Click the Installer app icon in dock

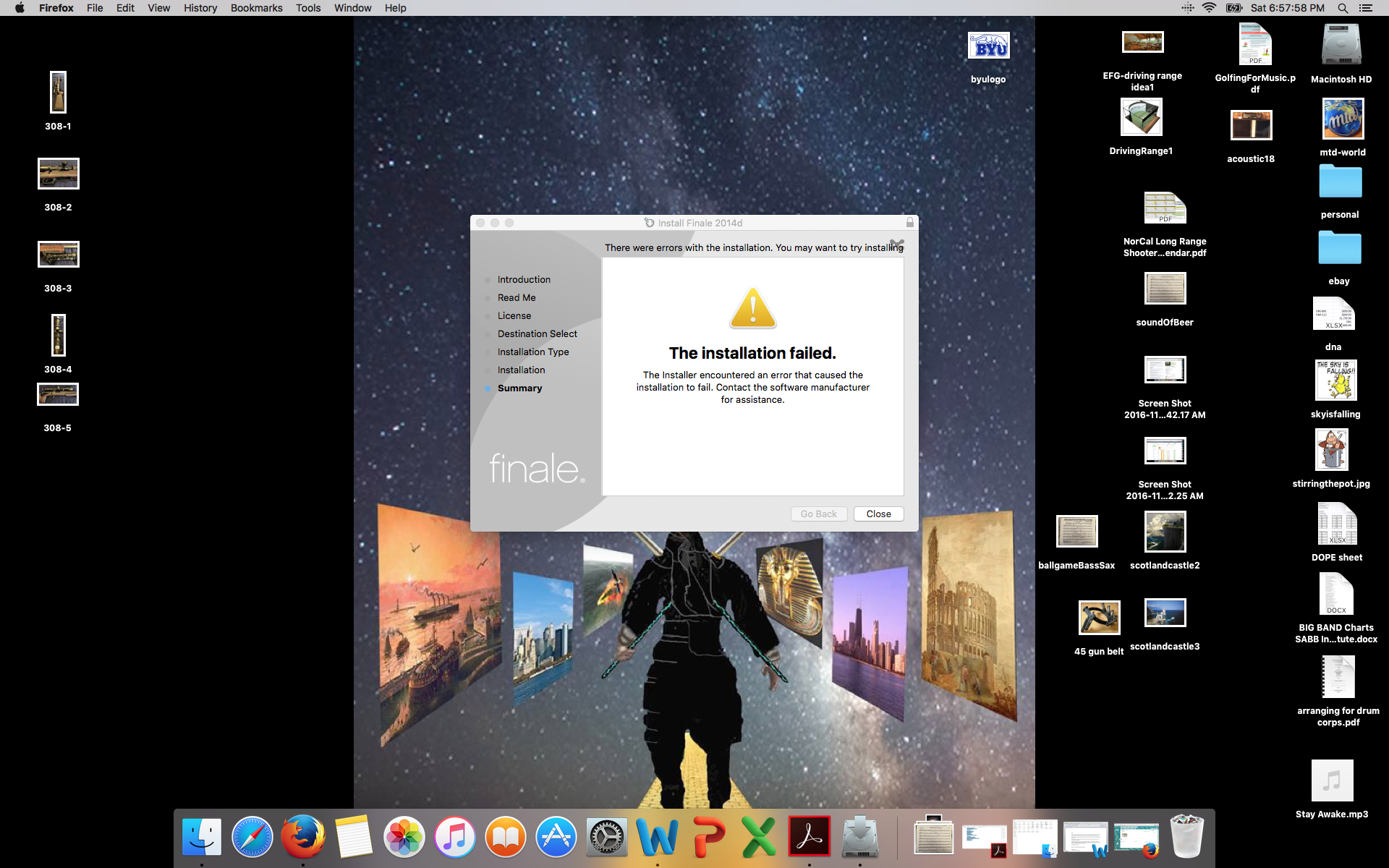click(x=859, y=837)
